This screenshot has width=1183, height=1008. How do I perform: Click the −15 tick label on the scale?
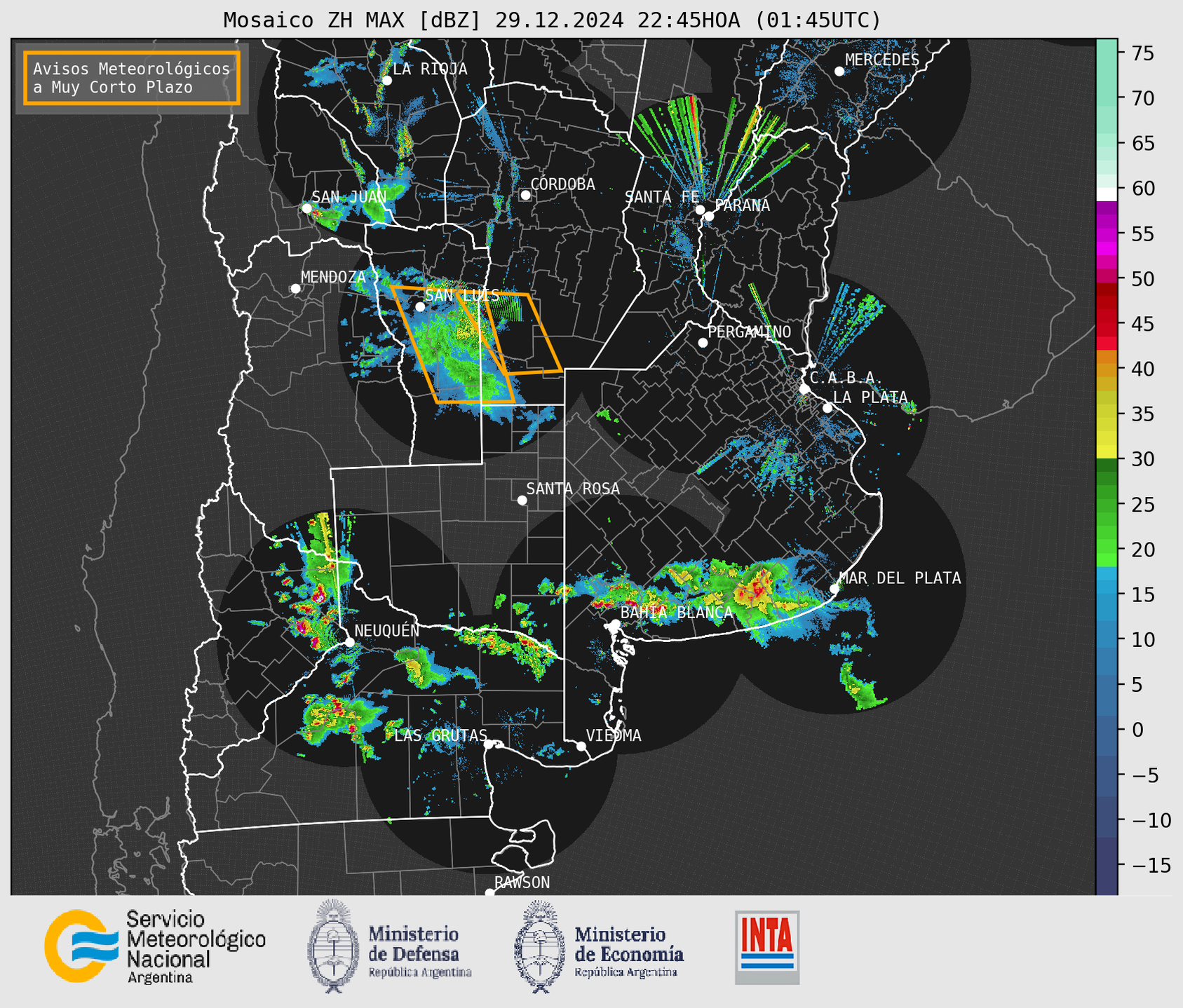(x=1151, y=866)
